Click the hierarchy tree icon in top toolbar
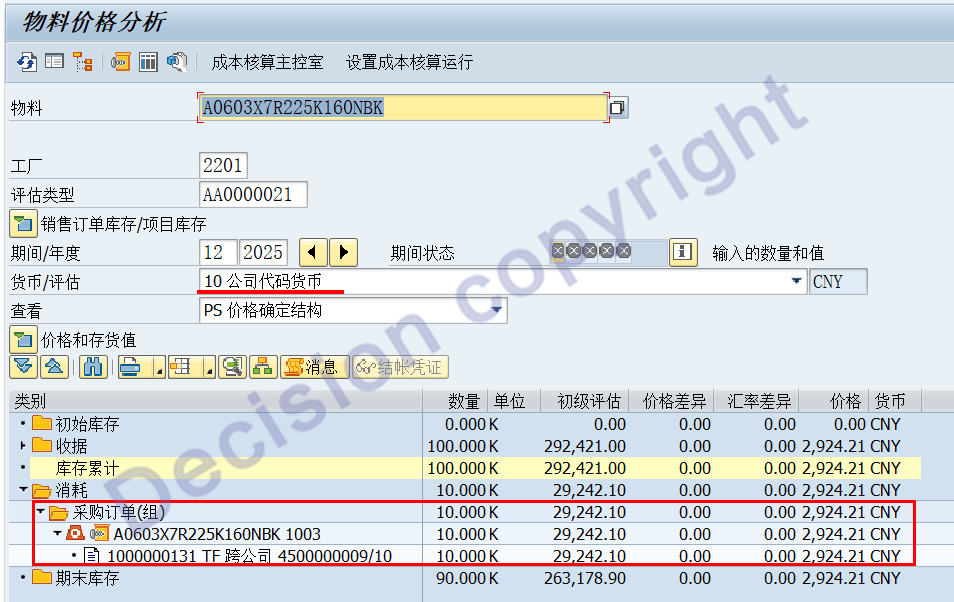The height and width of the screenshot is (602, 954). [82, 62]
